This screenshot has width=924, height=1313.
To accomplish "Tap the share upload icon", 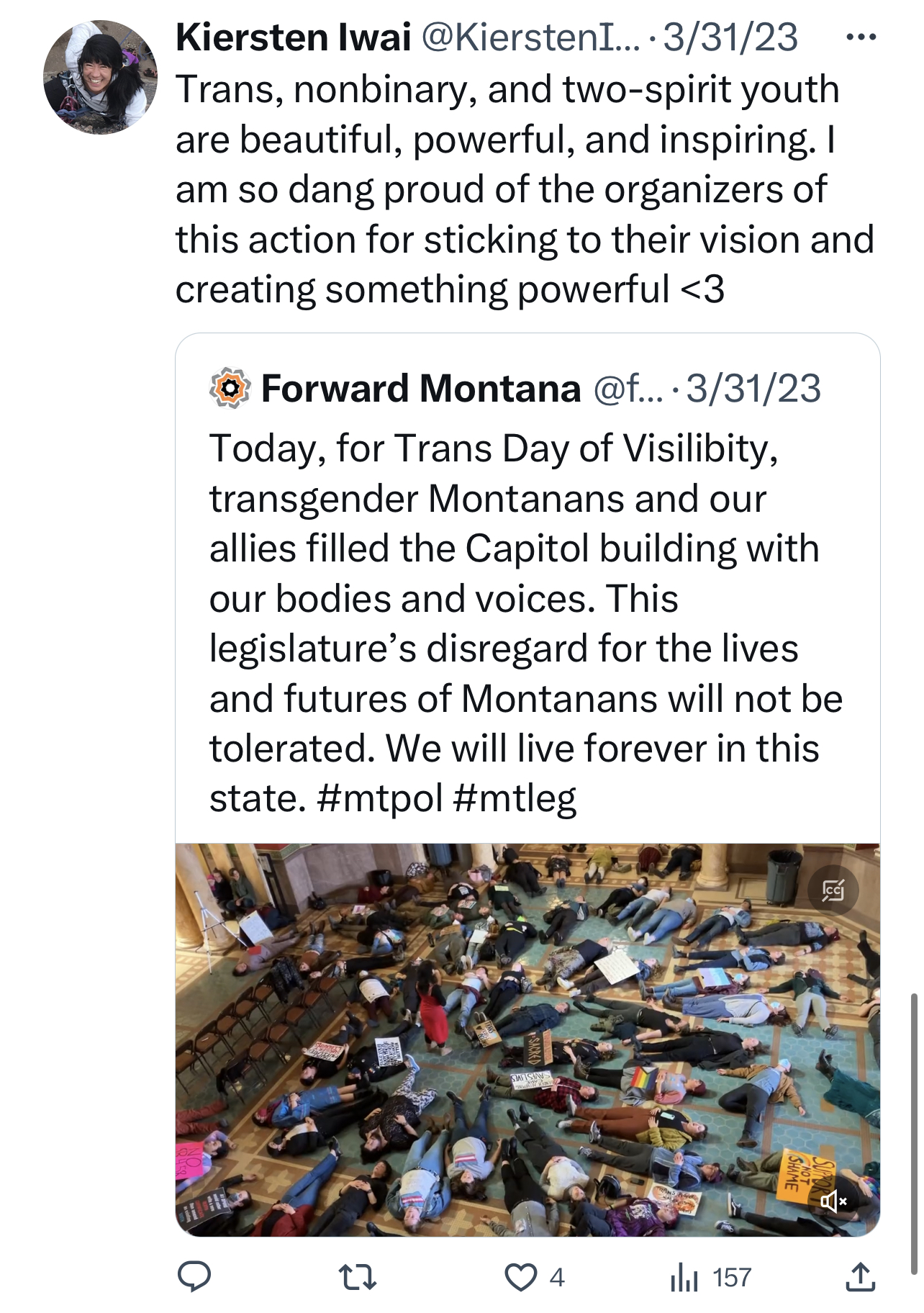I will point(860,1277).
